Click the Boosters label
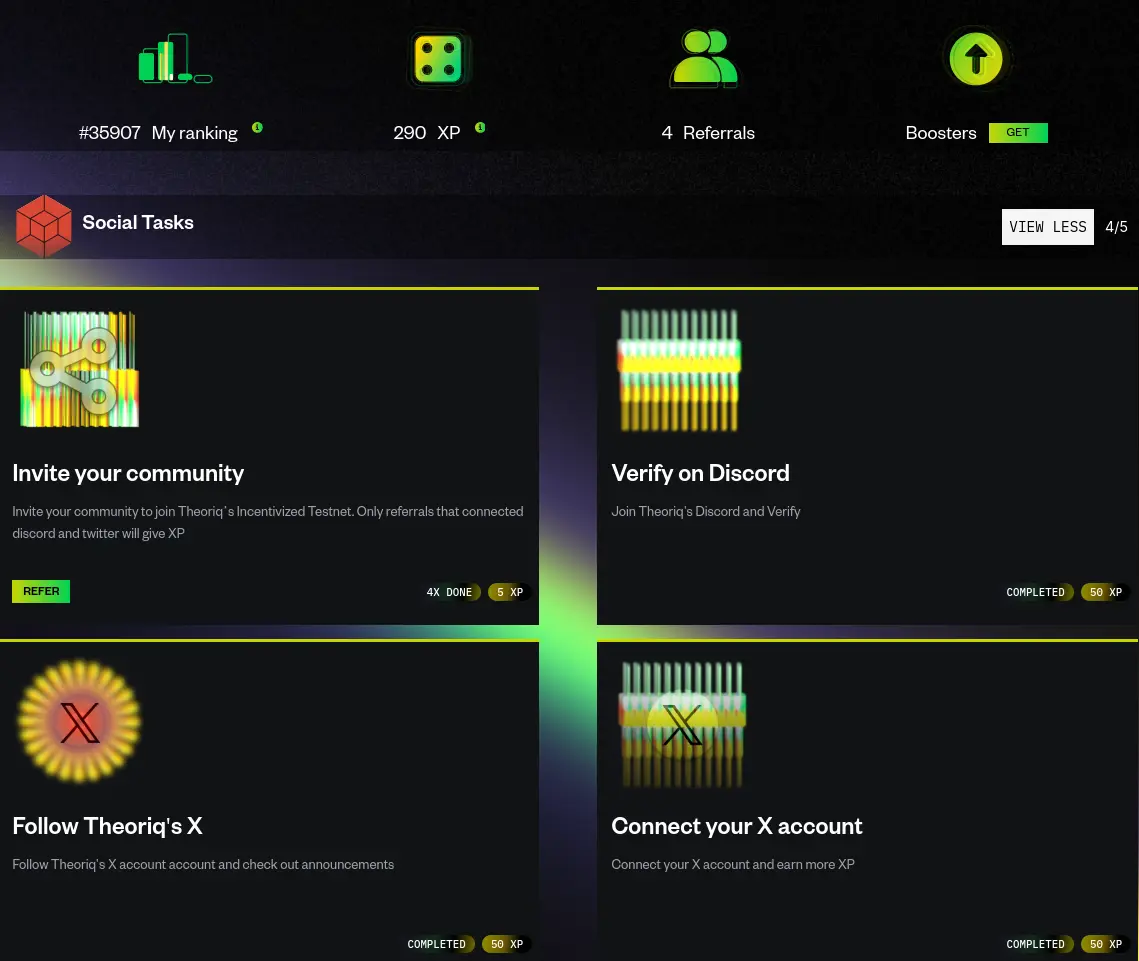1139x961 pixels. (x=941, y=133)
